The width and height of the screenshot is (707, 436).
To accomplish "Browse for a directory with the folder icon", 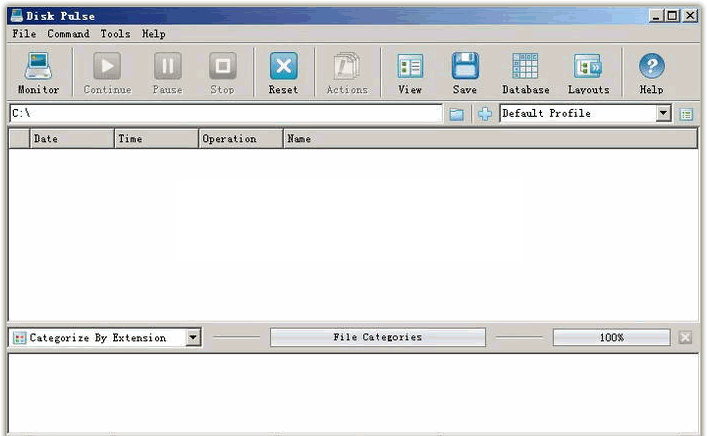I will click(x=457, y=114).
